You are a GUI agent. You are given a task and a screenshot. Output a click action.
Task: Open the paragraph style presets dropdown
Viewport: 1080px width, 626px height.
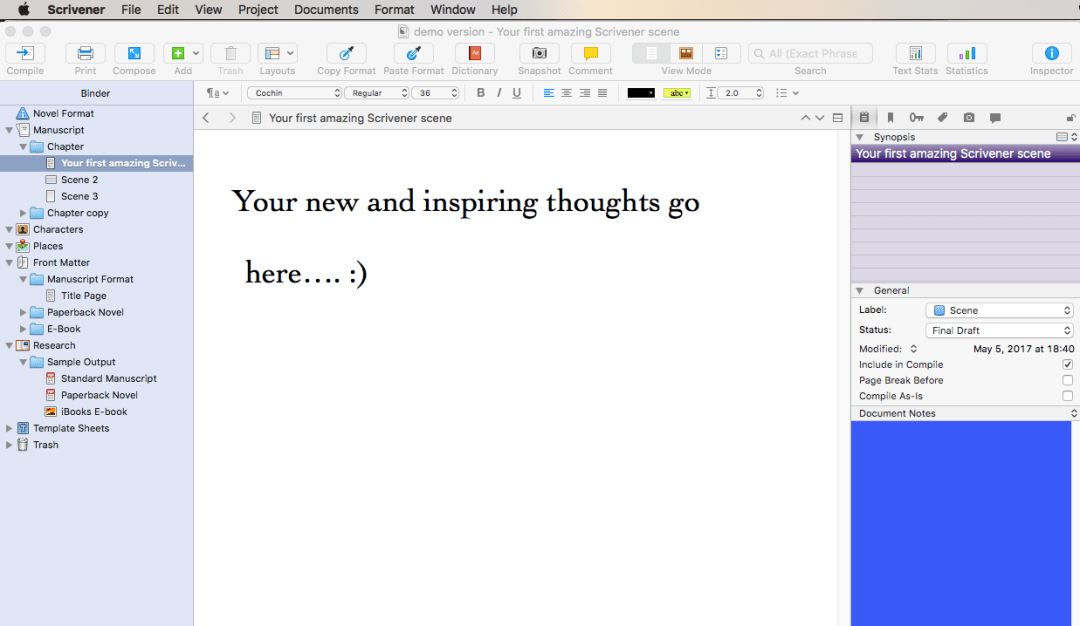(218, 93)
